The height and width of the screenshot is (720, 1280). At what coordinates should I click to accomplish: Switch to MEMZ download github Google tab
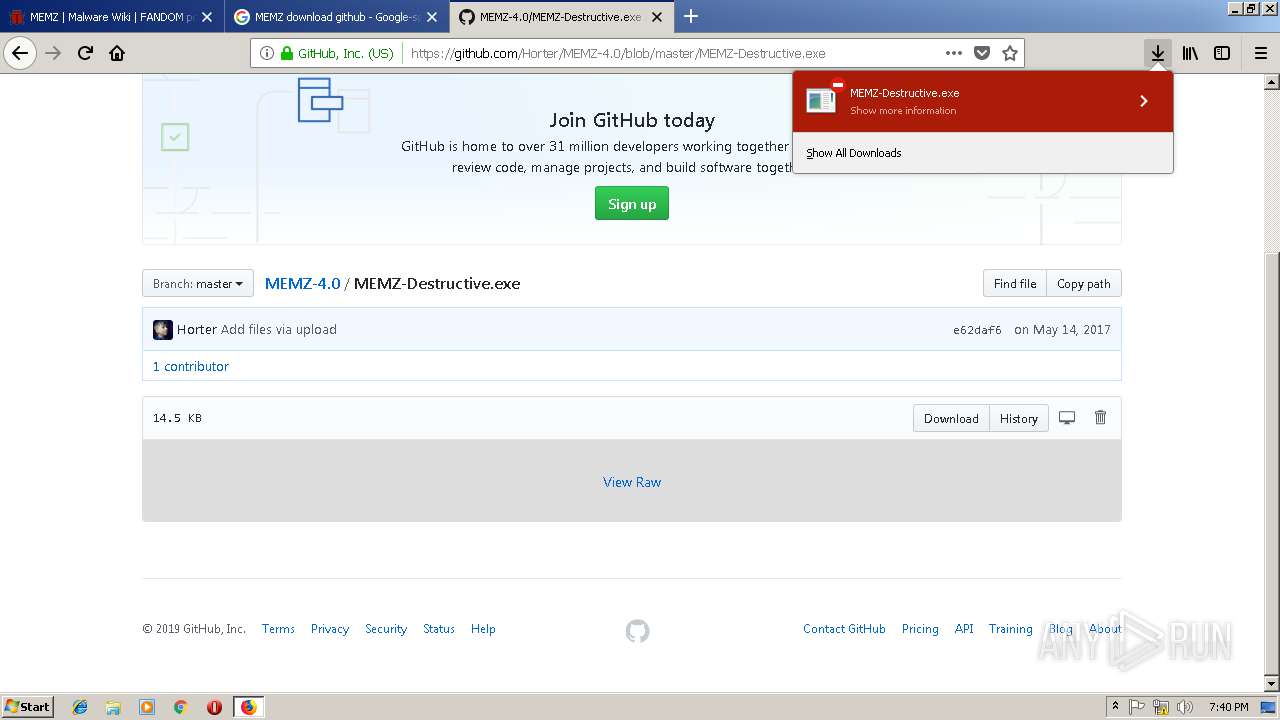point(336,17)
